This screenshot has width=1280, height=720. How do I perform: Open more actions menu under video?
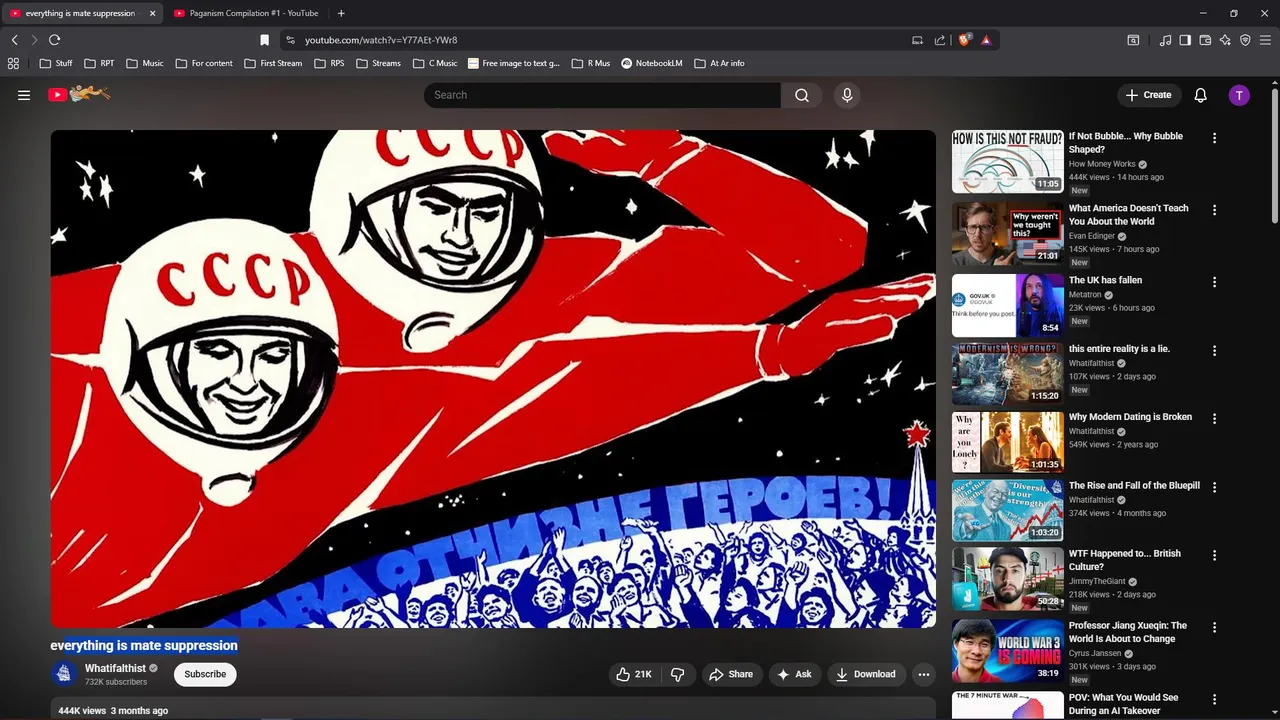click(x=924, y=674)
